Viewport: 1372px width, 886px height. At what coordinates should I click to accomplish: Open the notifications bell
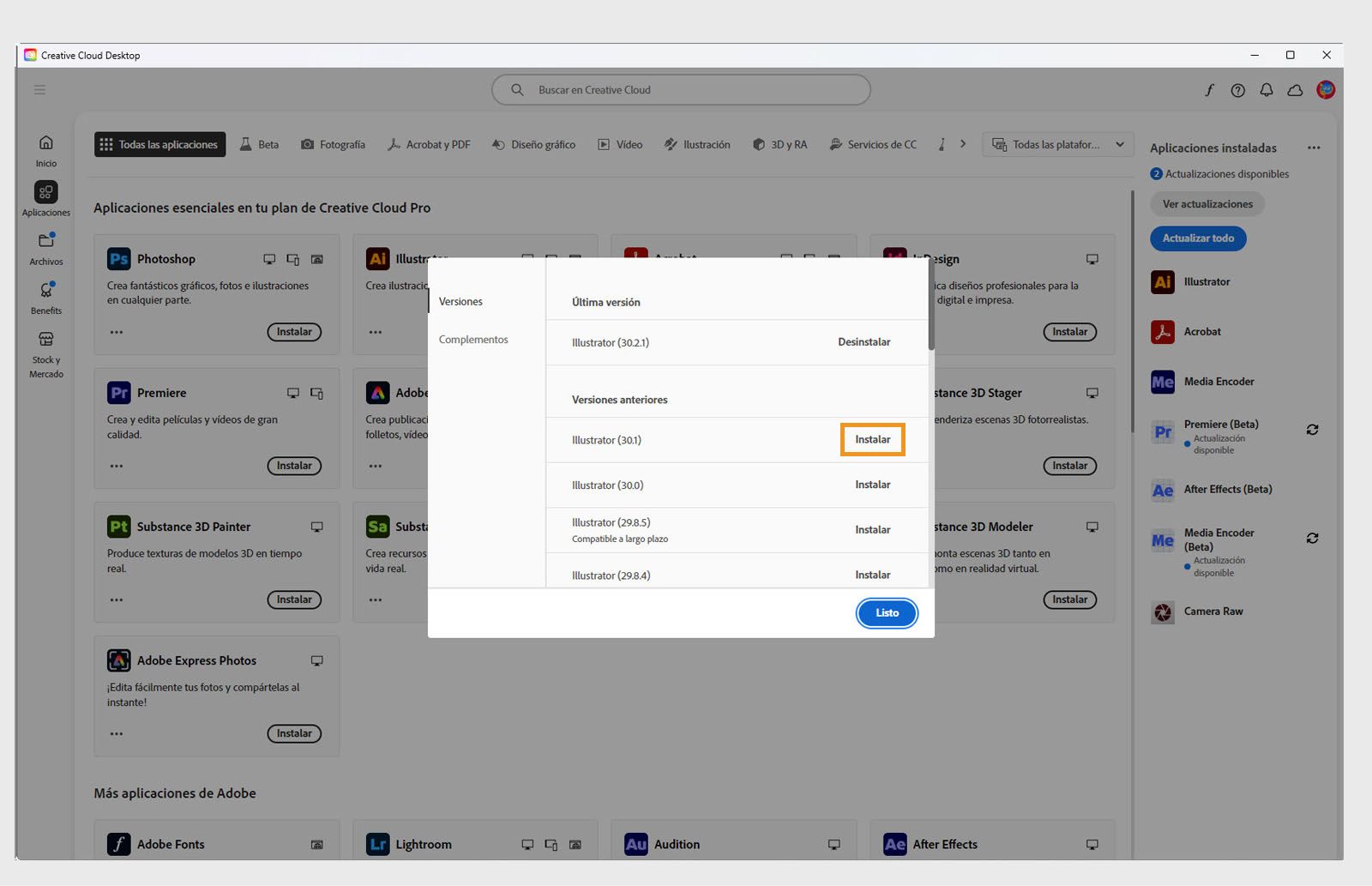(1267, 89)
